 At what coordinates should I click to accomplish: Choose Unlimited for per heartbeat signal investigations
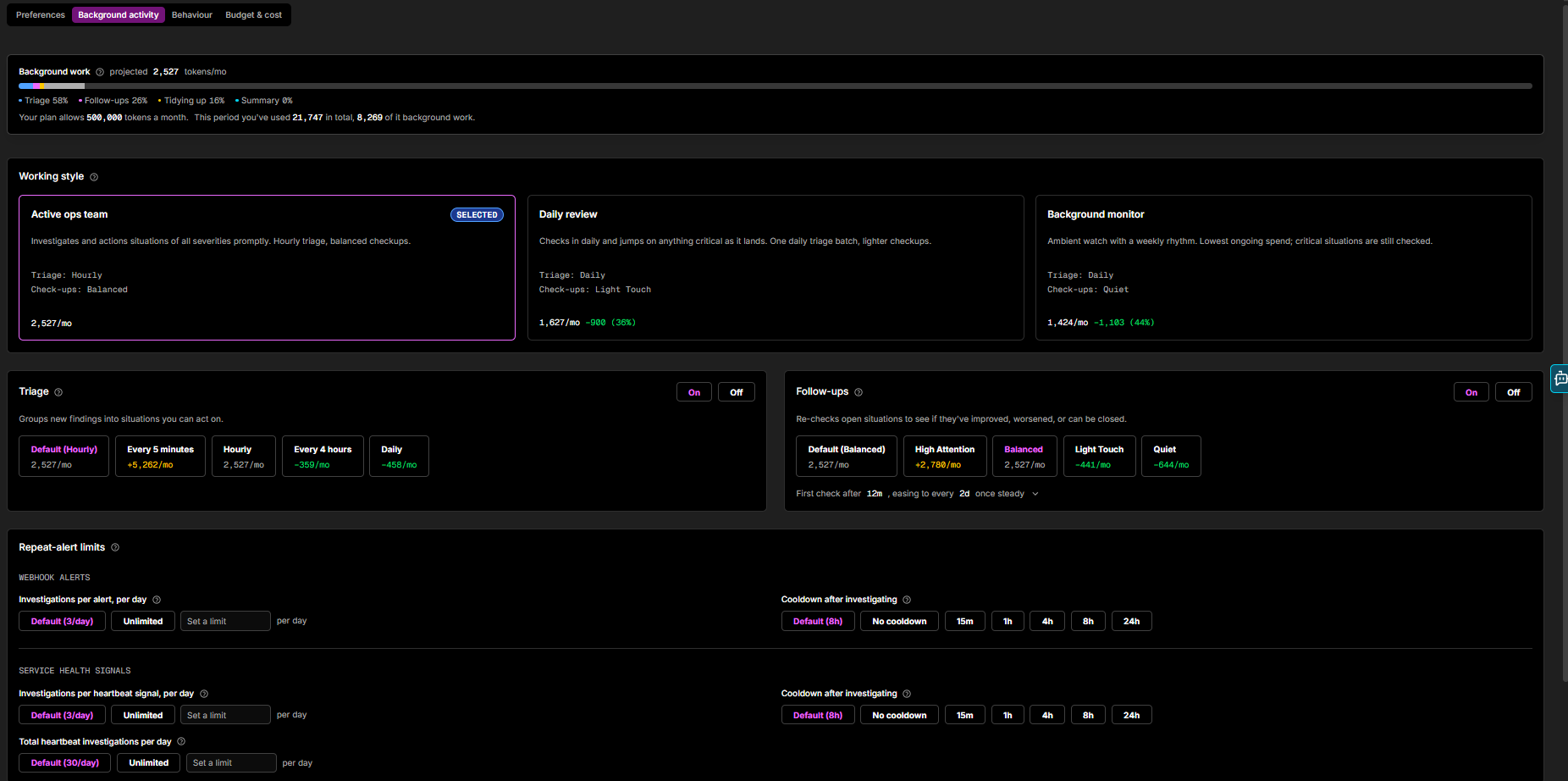[143, 716]
